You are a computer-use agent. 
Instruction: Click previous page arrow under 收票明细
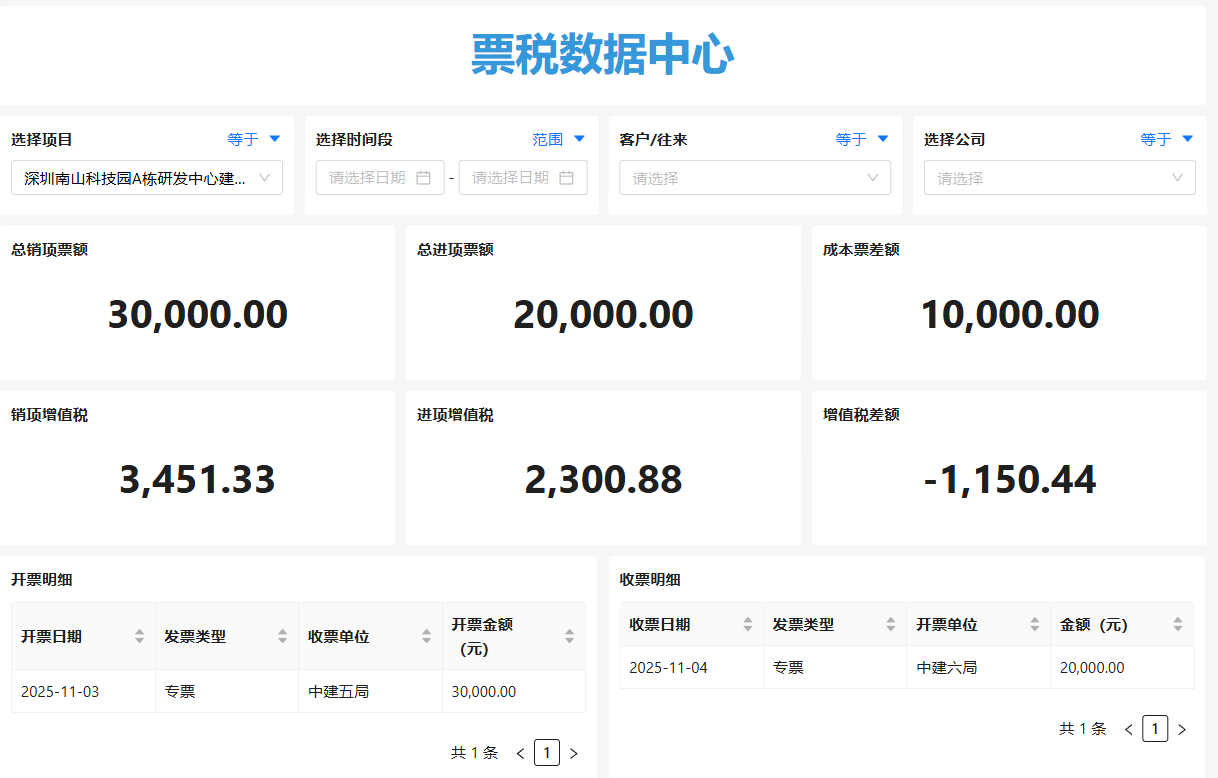pos(1128,729)
